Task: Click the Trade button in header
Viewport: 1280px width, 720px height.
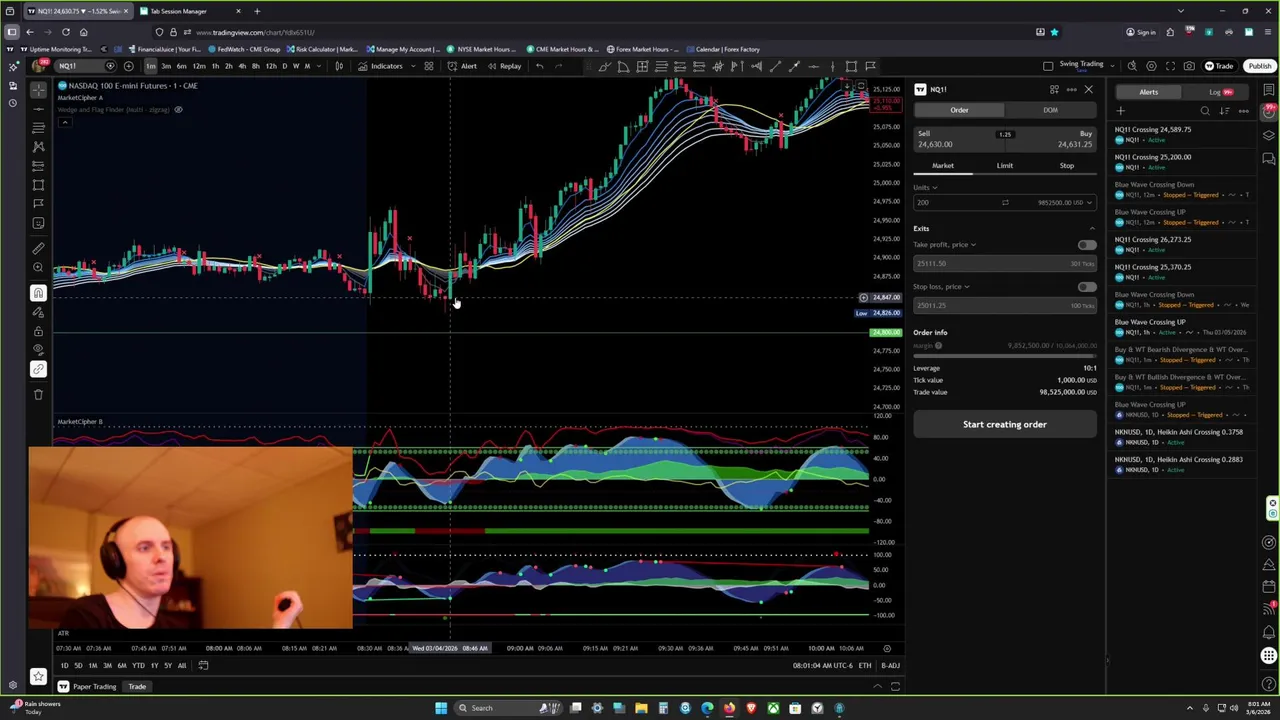Action: coord(1219,66)
